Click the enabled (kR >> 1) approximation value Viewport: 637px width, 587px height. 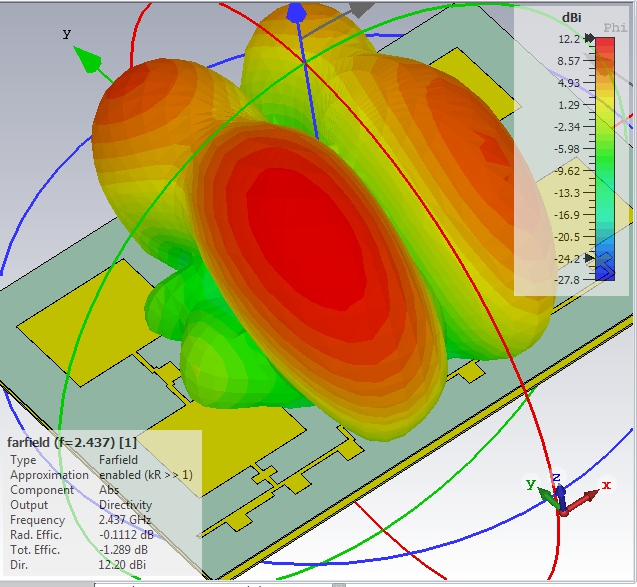point(146,475)
